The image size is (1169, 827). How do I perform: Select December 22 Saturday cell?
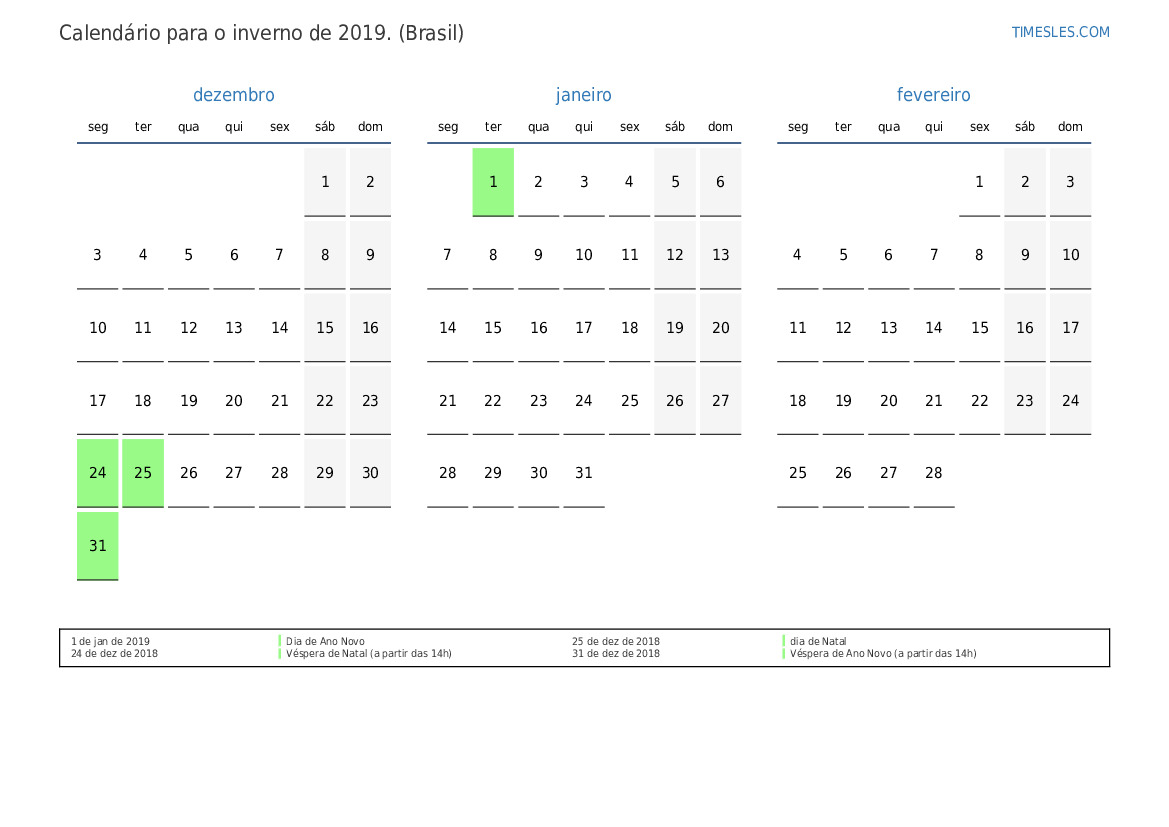325,401
